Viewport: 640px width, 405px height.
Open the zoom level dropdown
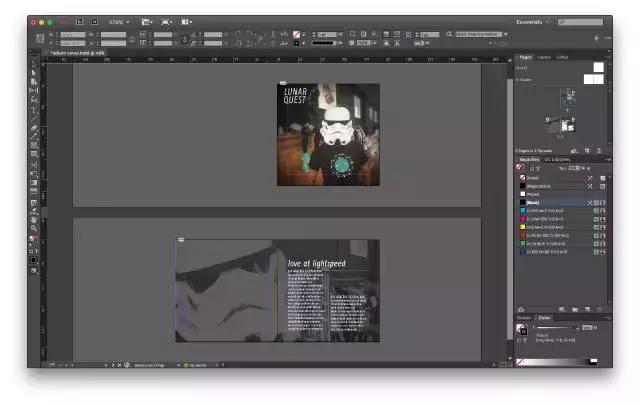pyautogui.click(x=118, y=20)
